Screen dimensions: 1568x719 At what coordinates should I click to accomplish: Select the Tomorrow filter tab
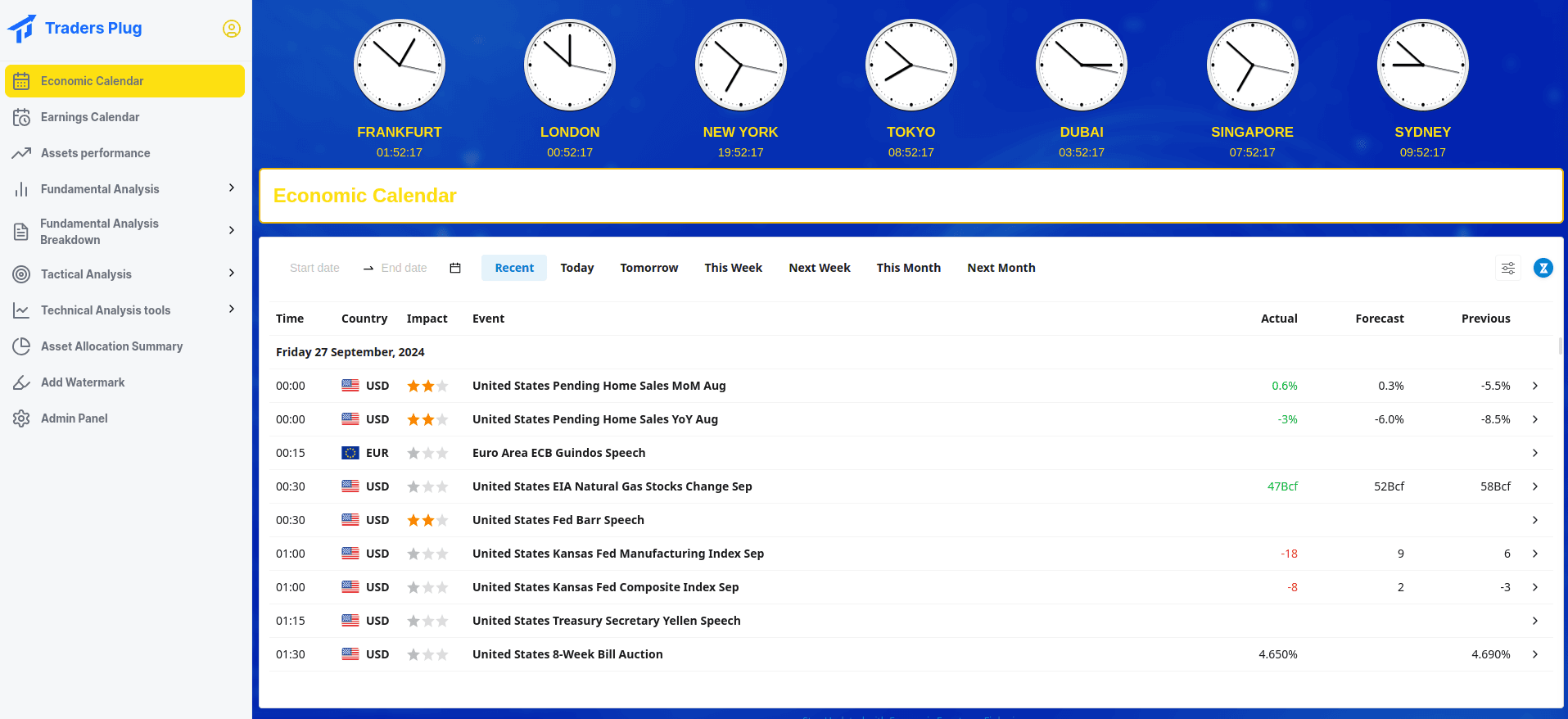(x=649, y=268)
